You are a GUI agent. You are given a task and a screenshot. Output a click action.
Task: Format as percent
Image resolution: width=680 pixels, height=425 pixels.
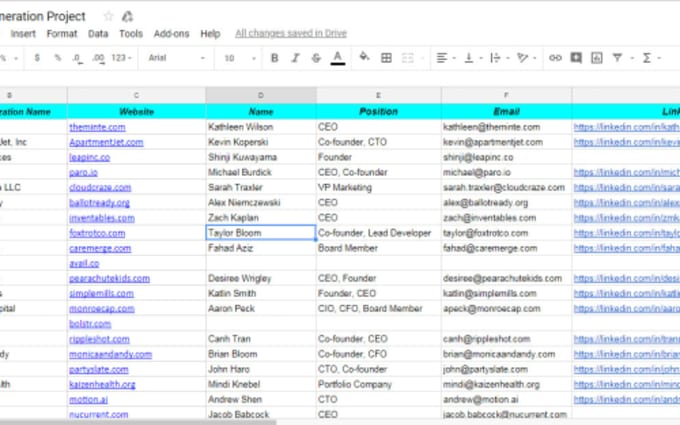[x=57, y=58]
